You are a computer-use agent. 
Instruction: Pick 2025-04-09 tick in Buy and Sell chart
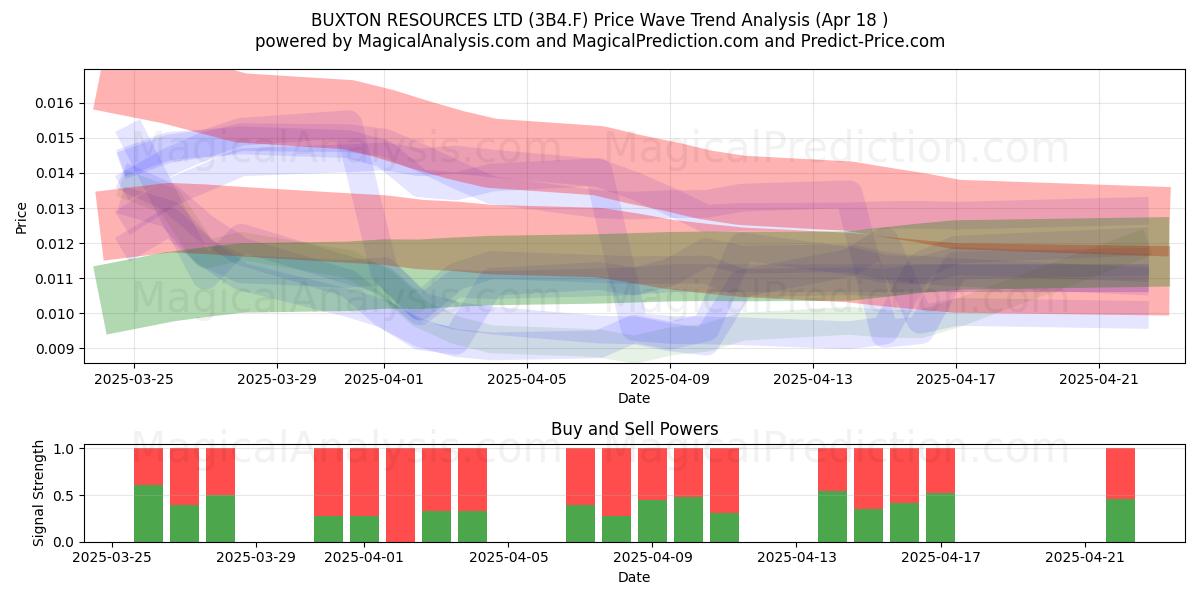tap(653, 559)
